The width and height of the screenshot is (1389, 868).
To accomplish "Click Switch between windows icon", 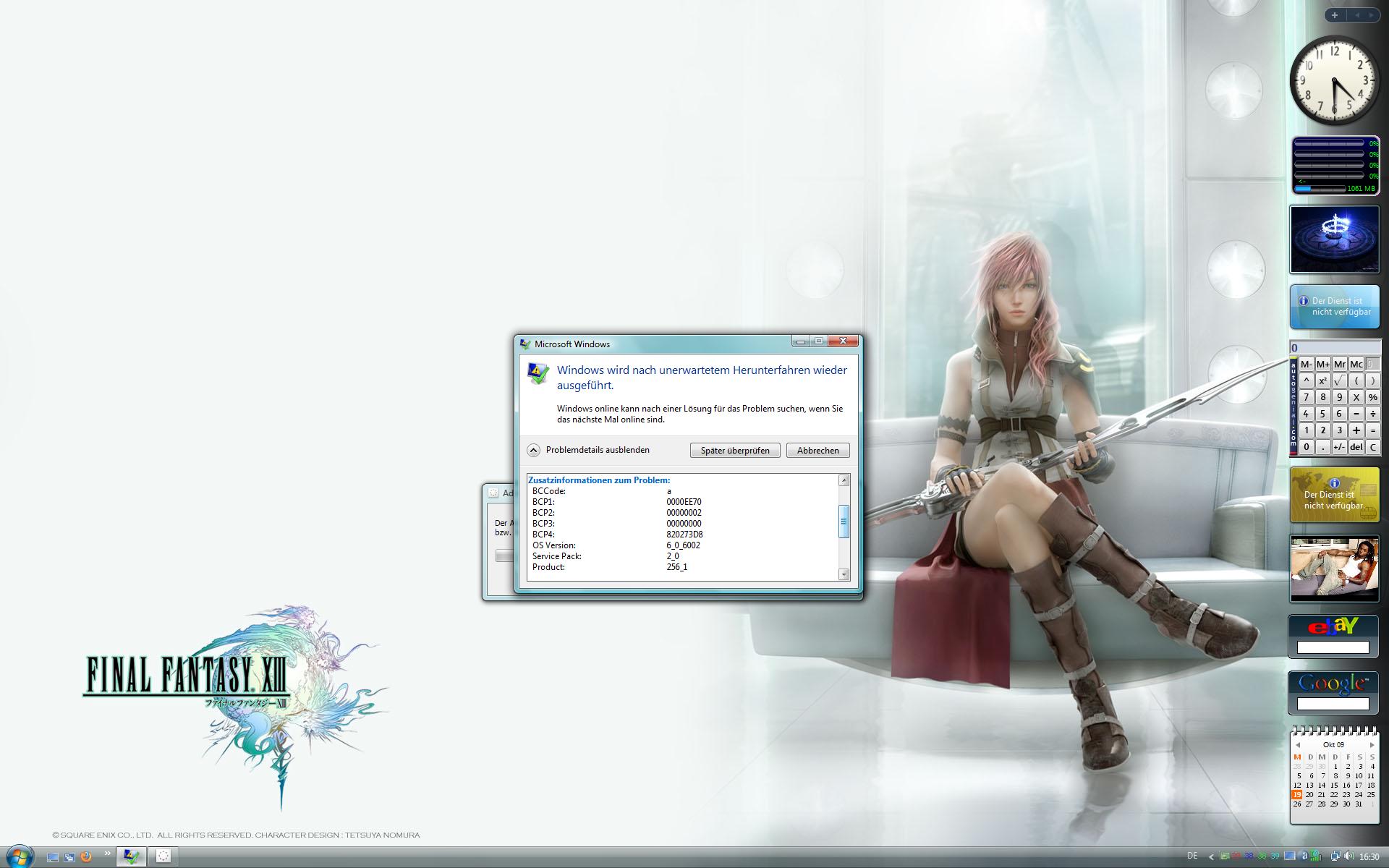I will [x=69, y=857].
